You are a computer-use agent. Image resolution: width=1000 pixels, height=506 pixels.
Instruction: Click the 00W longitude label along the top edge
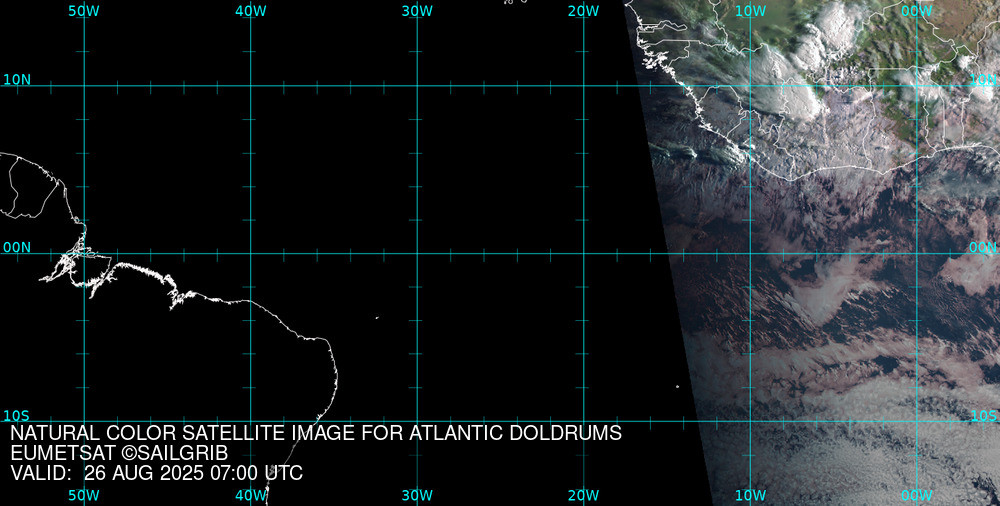(x=917, y=11)
